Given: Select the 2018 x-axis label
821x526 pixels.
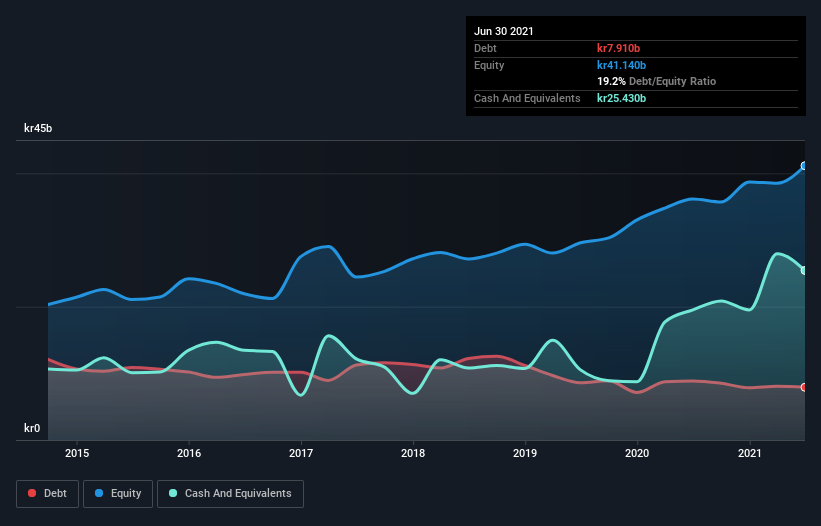Looking at the screenshot, I should click(413, 453).
